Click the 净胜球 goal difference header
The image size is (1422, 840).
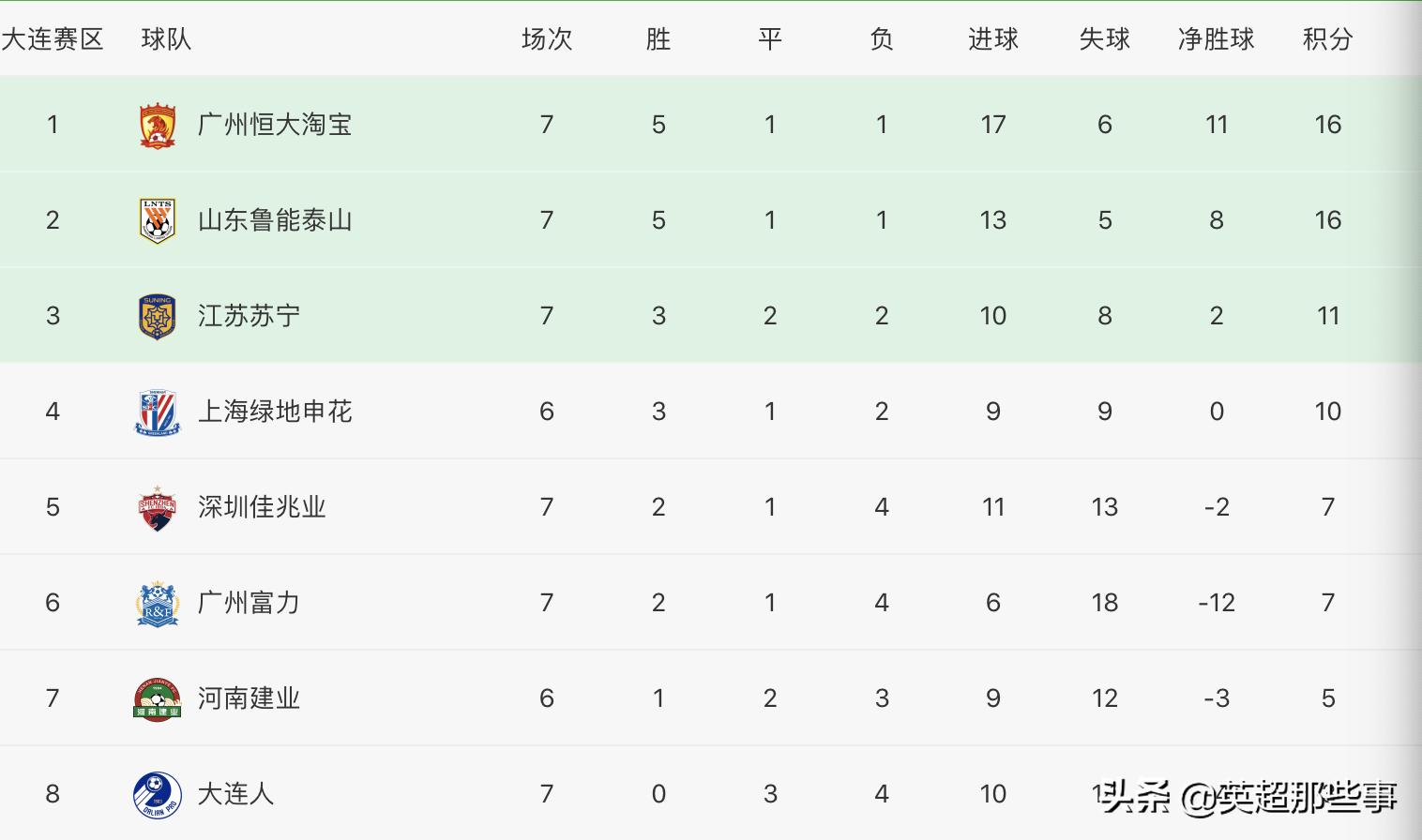[1216, 39]
